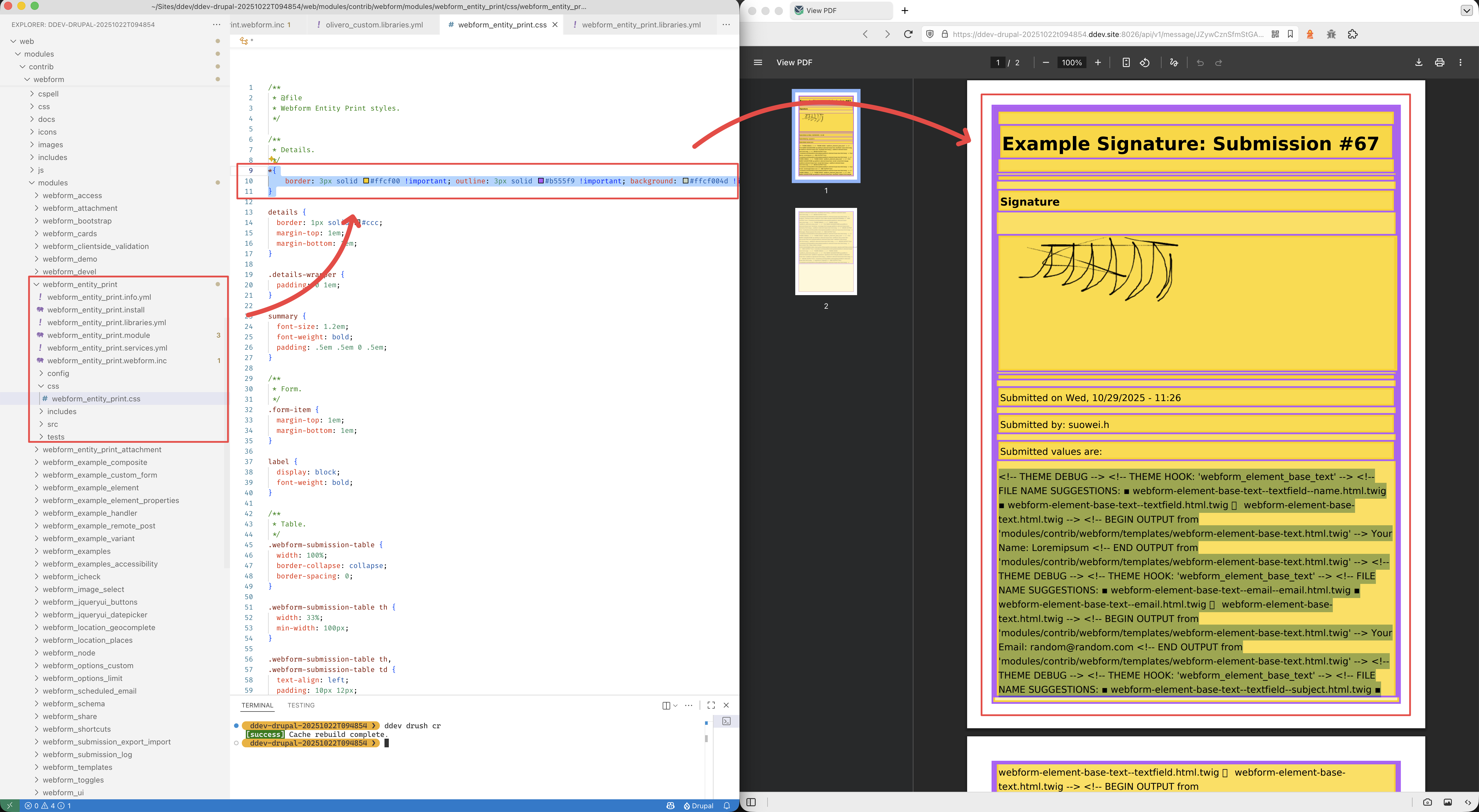Zoom in on the PDF

[1098, 63]
